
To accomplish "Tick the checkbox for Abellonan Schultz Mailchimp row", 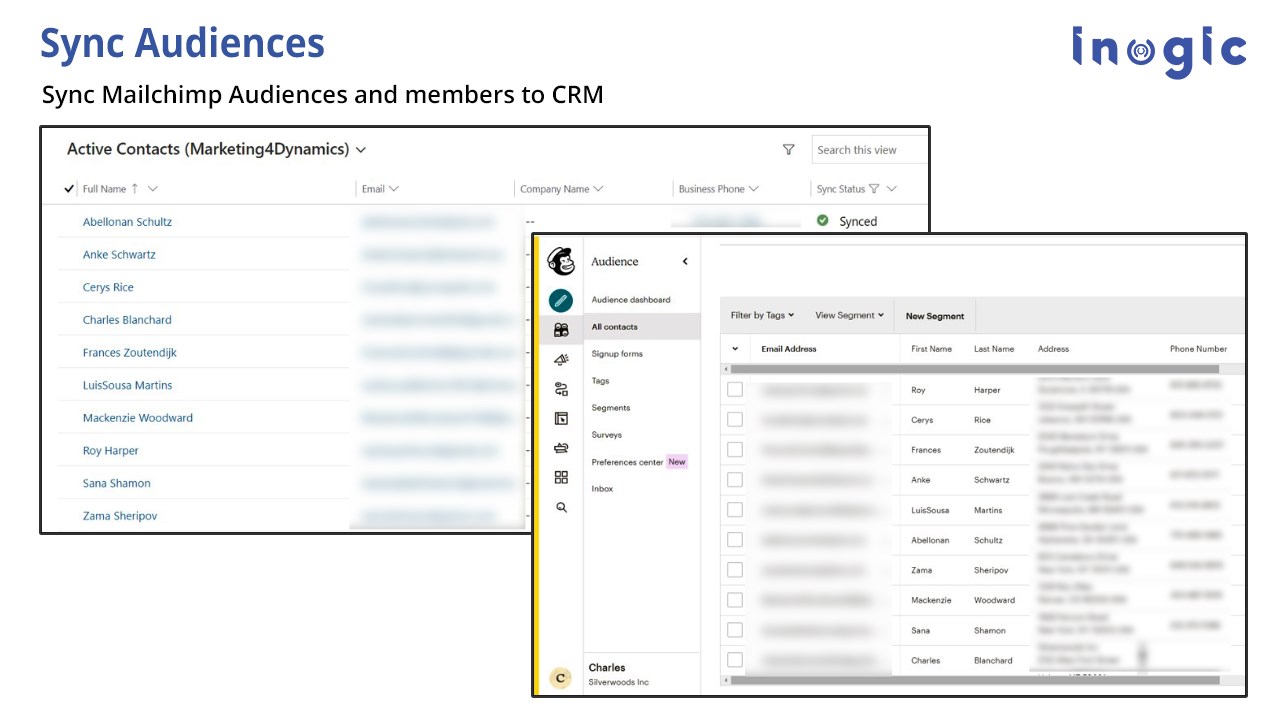I will [735, 540].
